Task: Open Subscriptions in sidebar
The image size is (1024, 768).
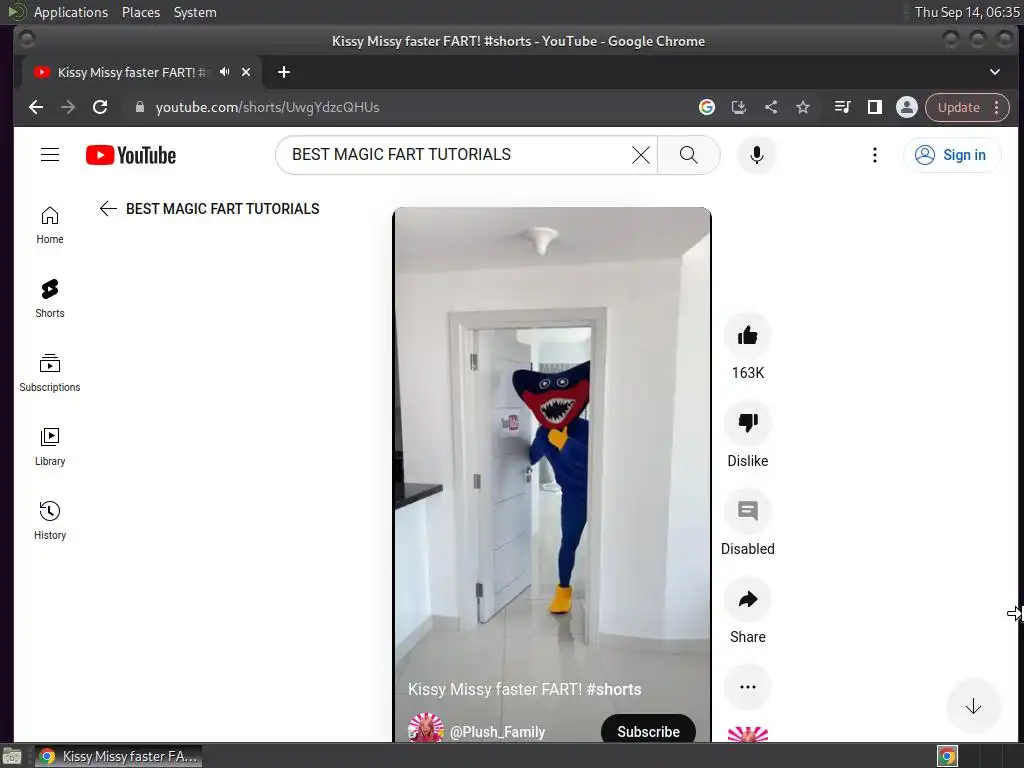Action: [50, 373]
